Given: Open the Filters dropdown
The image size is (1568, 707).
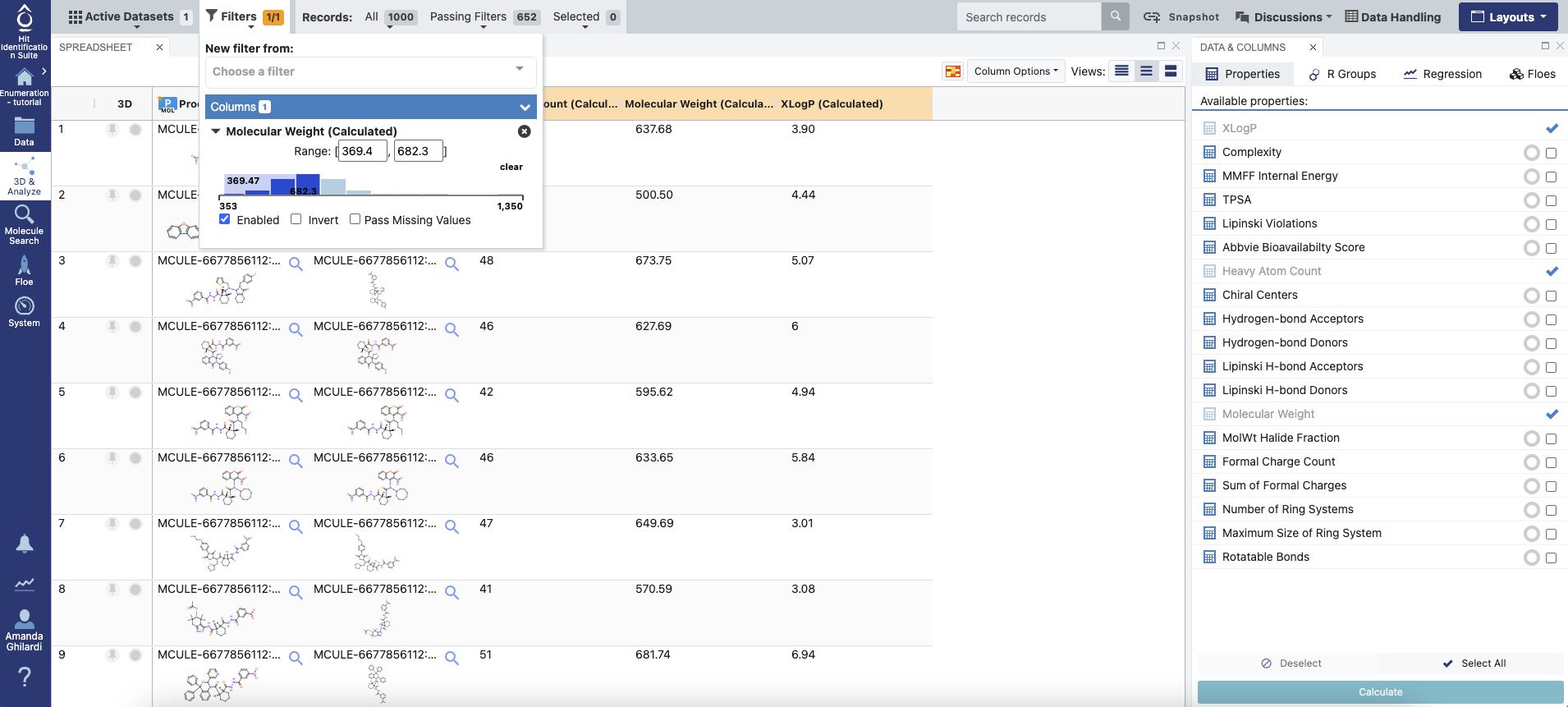Looking at the screenshot, I should pos(245,16).
